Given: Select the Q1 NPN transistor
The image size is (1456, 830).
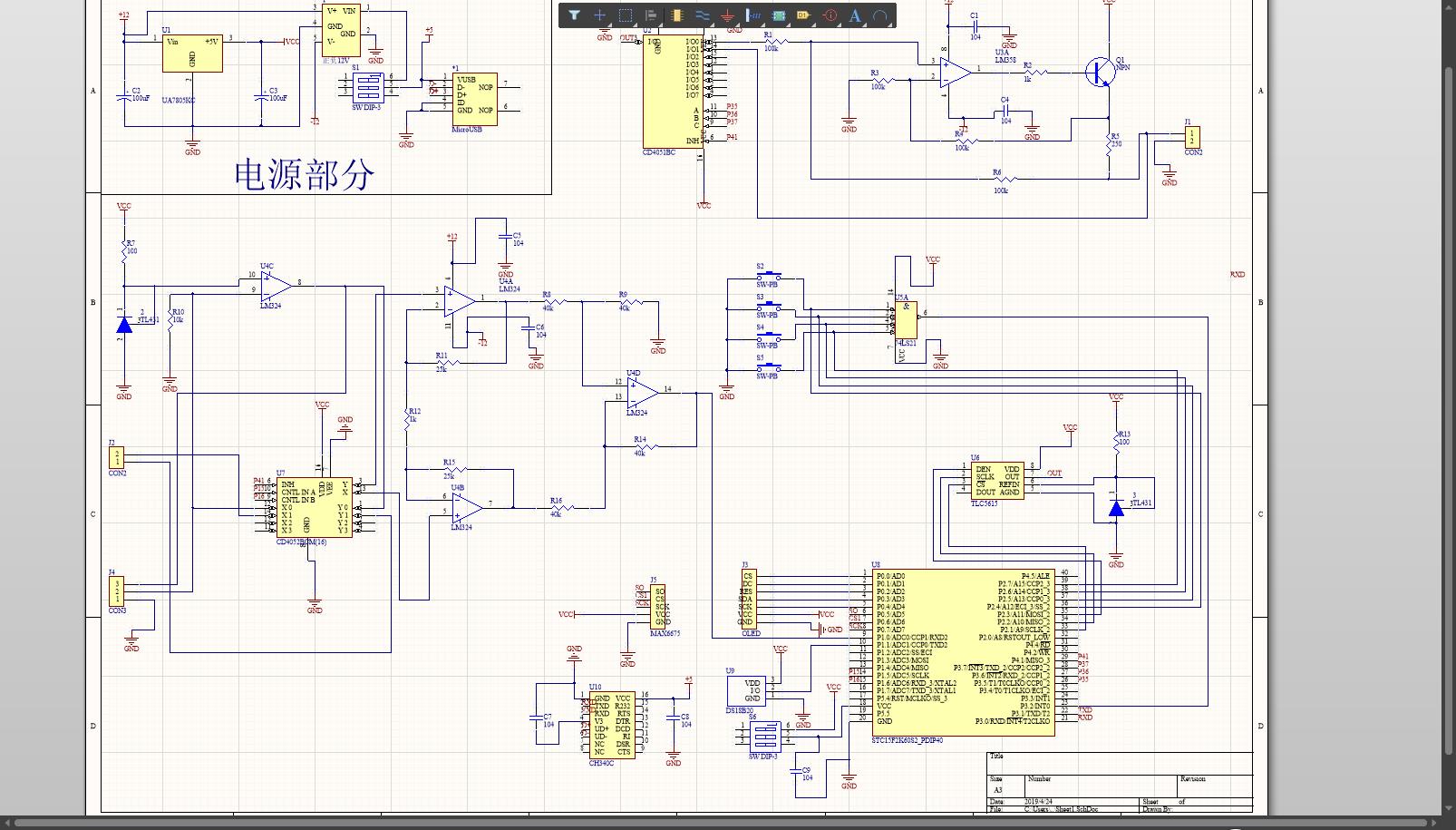Looking at the screenshot, I should 1101,72.
